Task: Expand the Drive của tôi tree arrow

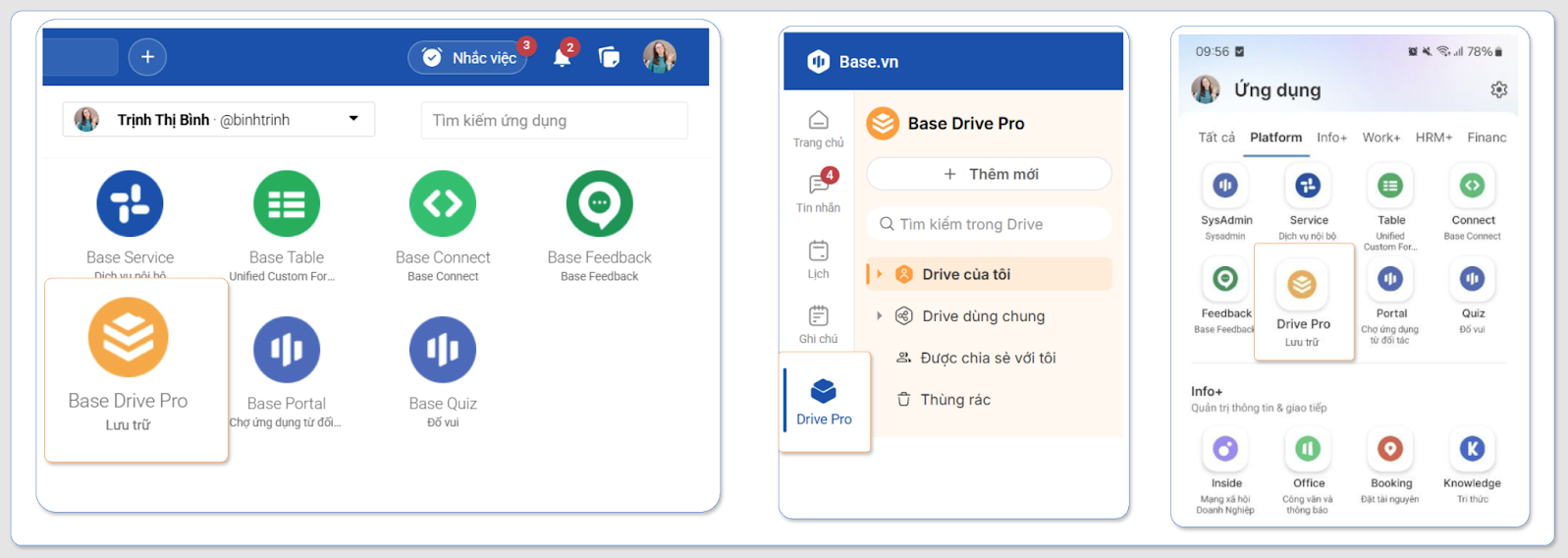Action: click(x=880, y=274)
